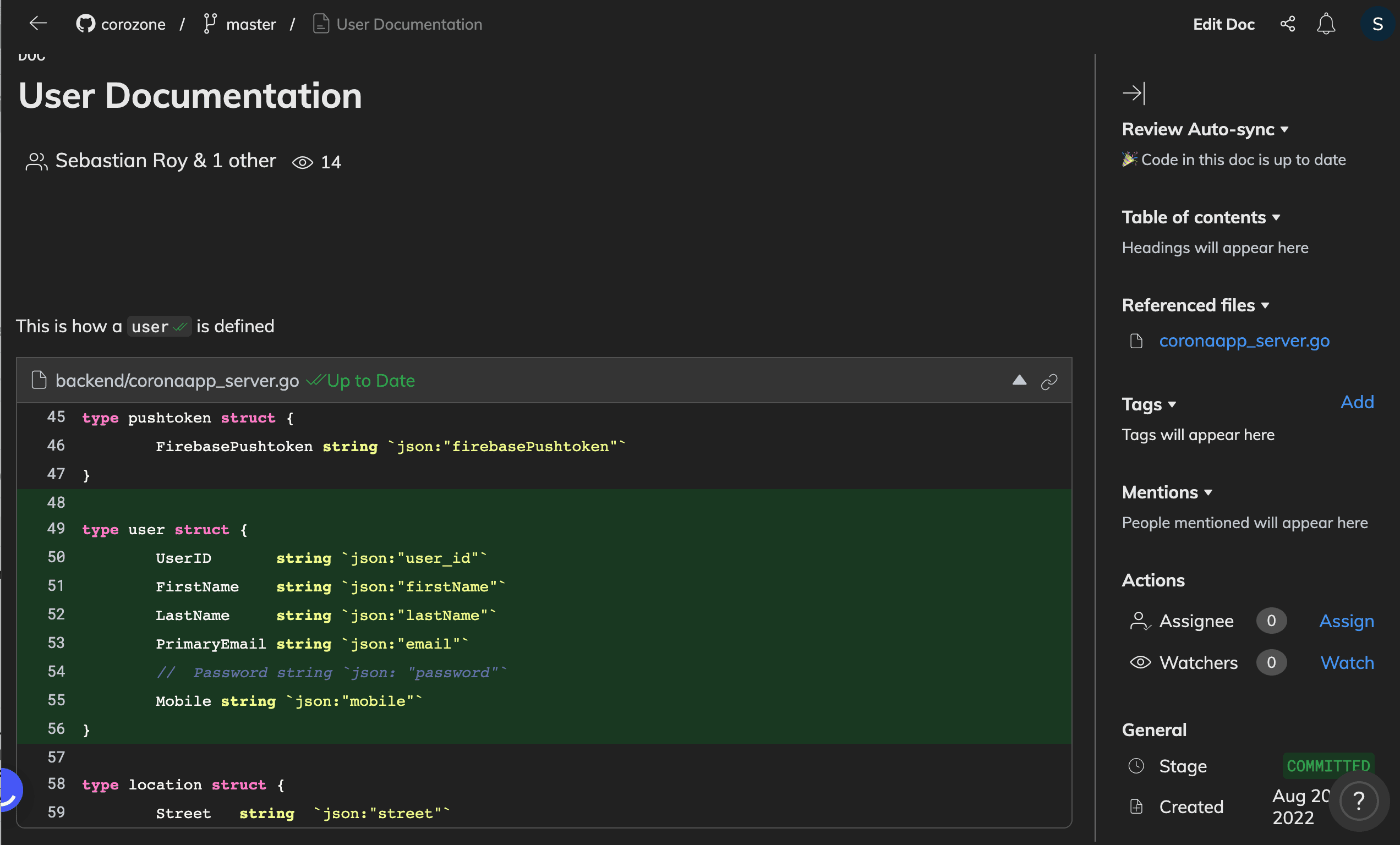Click the Edit Doc button
This screenshot has width=1400, height=845.
1224,24
